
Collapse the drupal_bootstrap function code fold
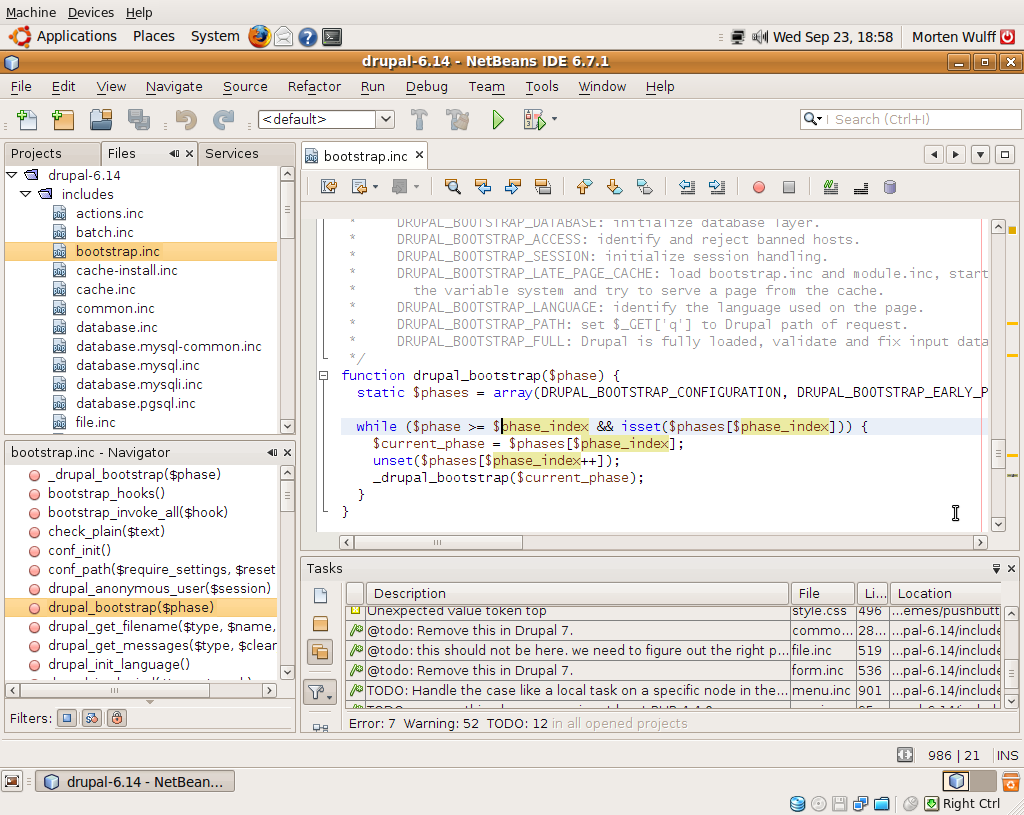tap(323, 376)
